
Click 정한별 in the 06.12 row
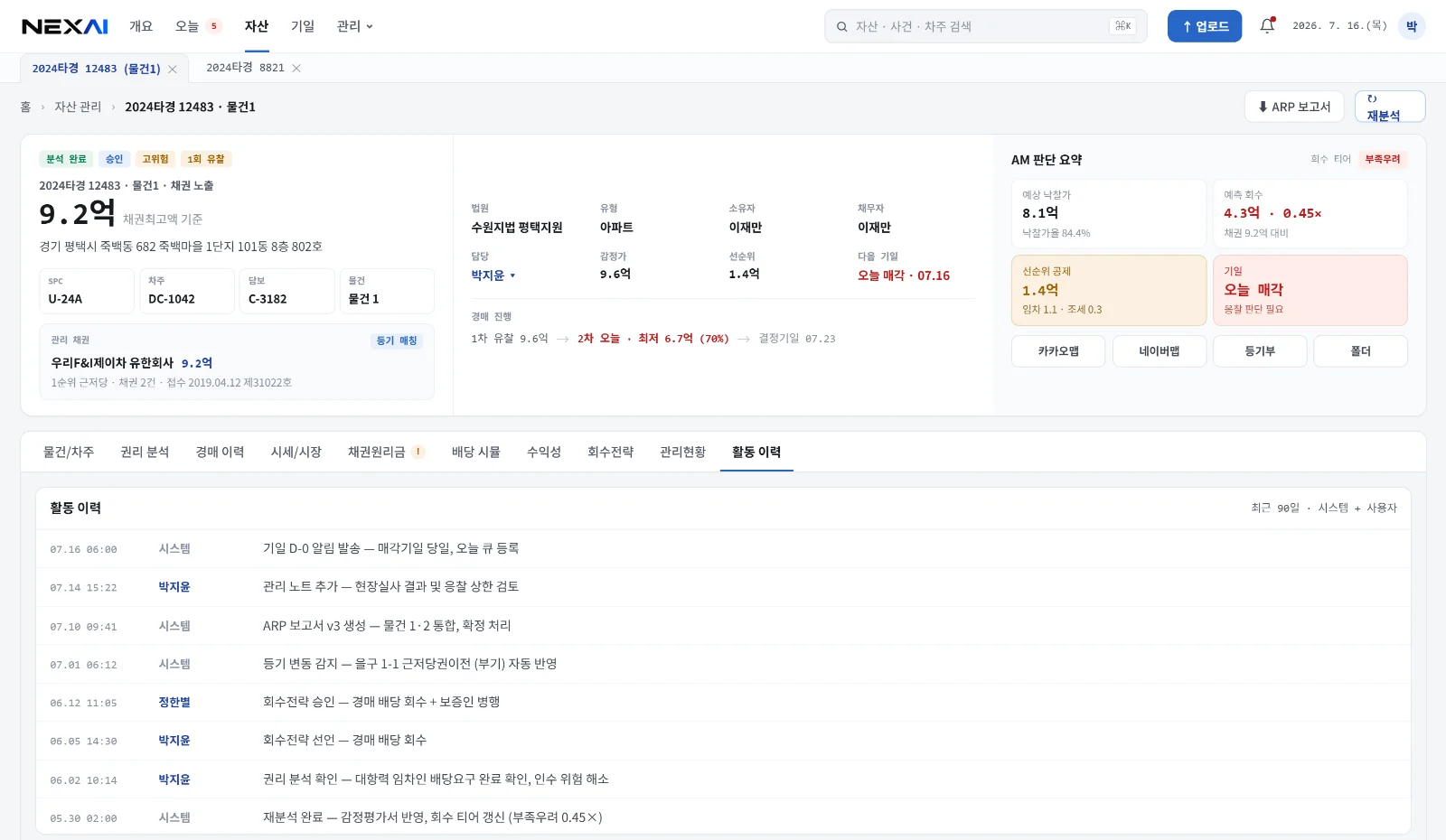click(174, 703)
